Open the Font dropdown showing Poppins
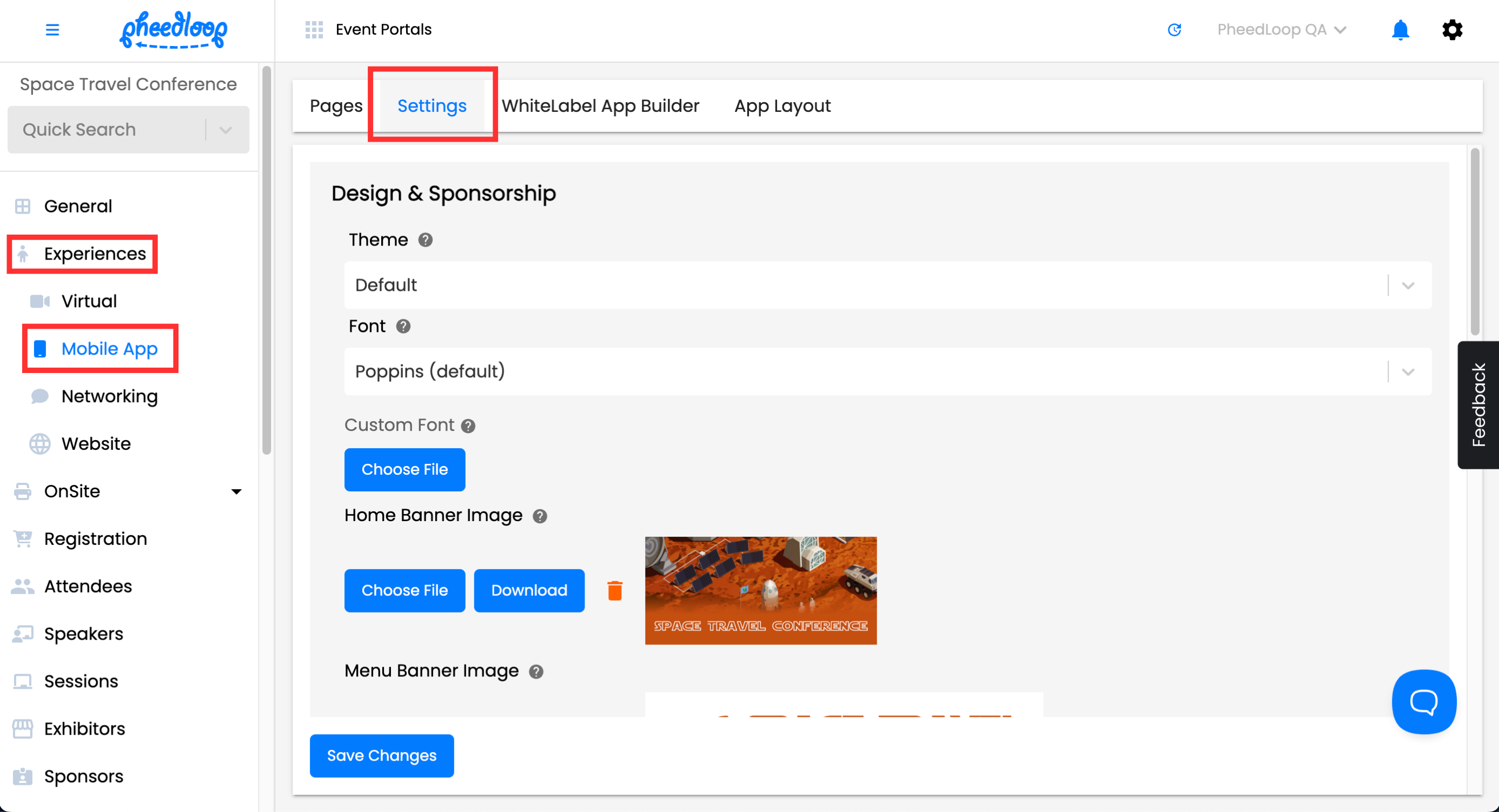 (887, 372)
